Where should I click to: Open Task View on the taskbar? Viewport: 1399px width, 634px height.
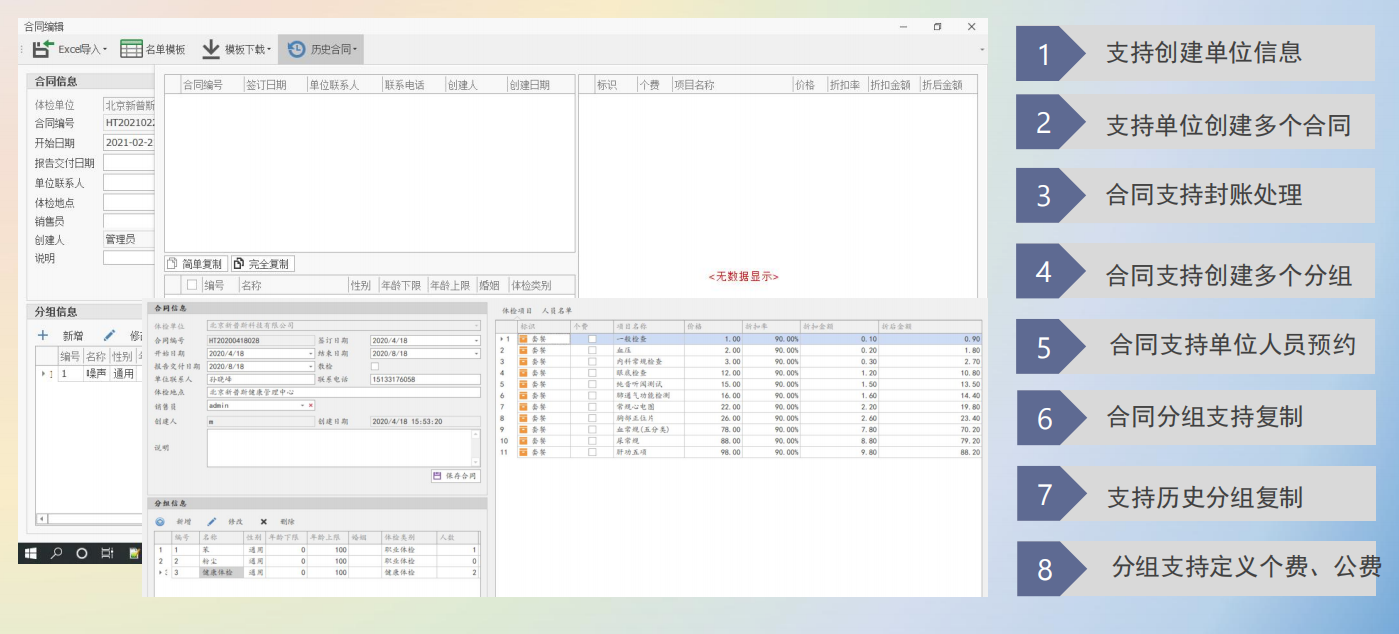coord(107,553)
